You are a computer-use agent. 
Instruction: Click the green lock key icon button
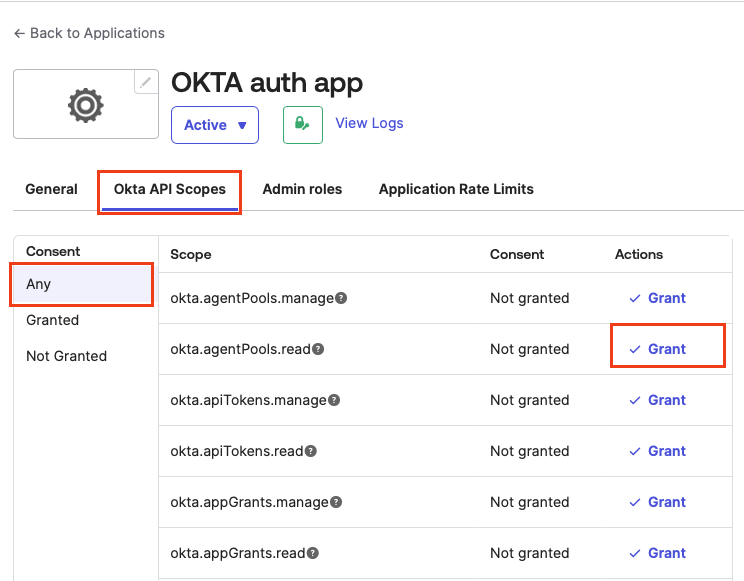tap(302, 125)
